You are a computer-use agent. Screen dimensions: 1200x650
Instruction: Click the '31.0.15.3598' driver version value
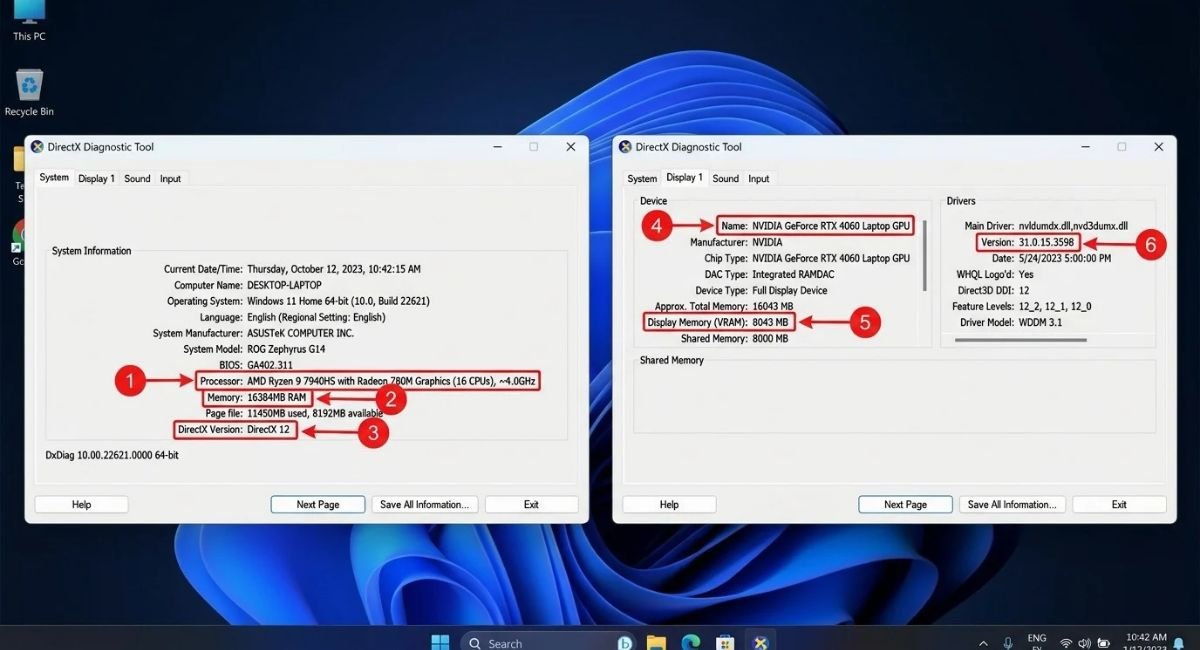[1047, 242]
